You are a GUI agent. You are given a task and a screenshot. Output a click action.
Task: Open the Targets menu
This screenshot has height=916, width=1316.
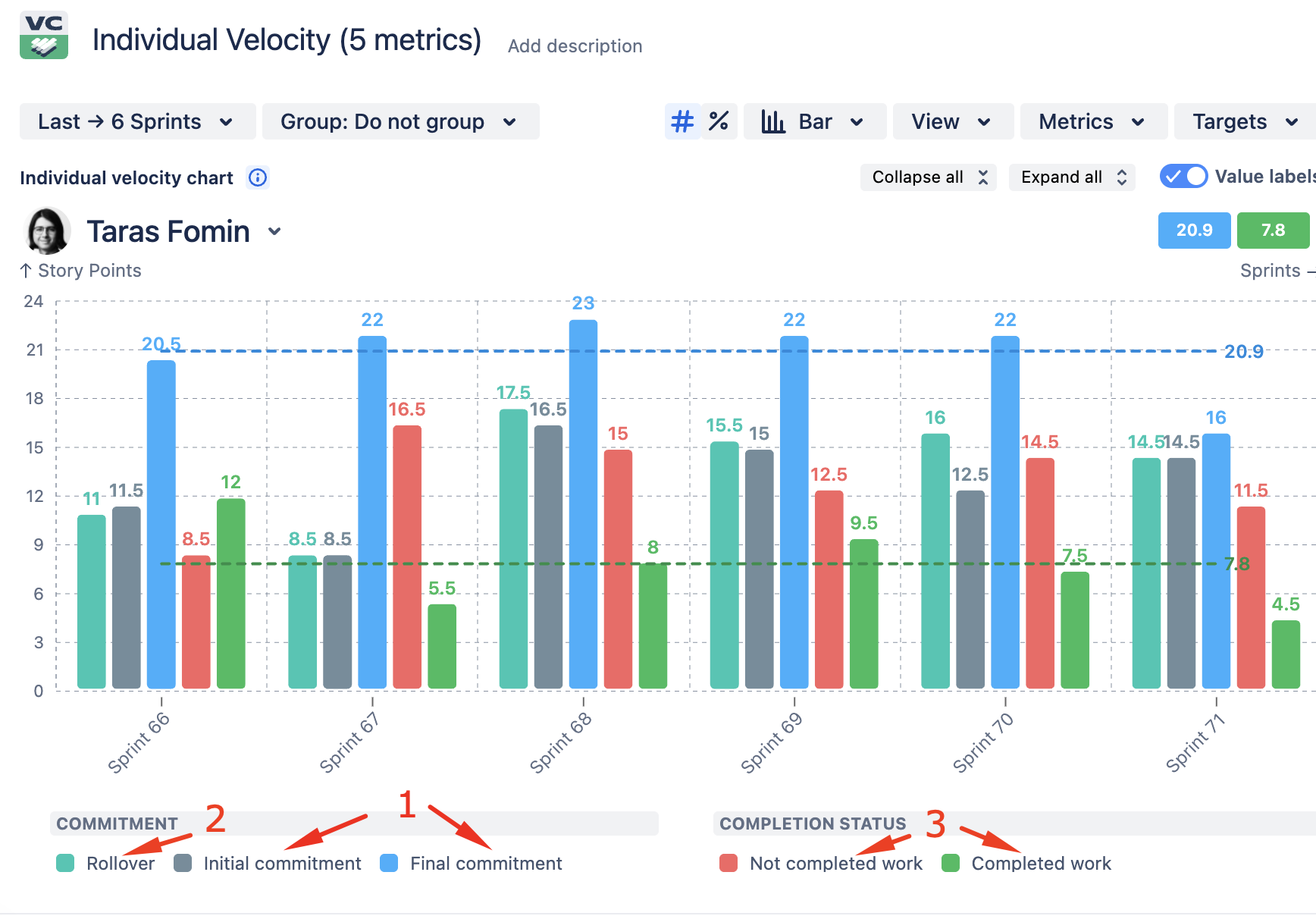click(1245, 121)
